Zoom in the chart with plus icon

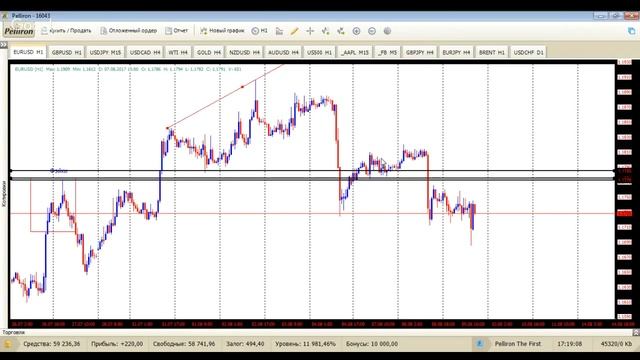click(356, 31)
